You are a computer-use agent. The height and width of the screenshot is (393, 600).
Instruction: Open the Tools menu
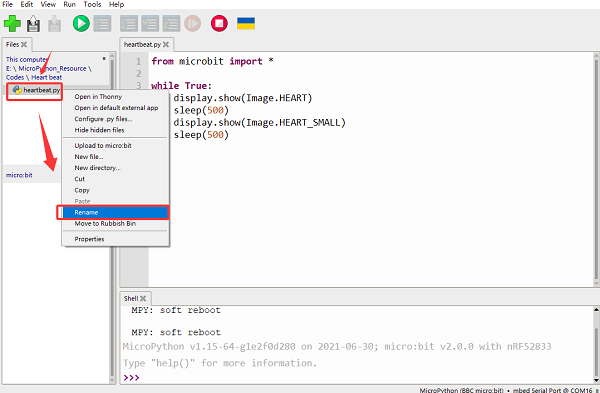pos(92,5)
